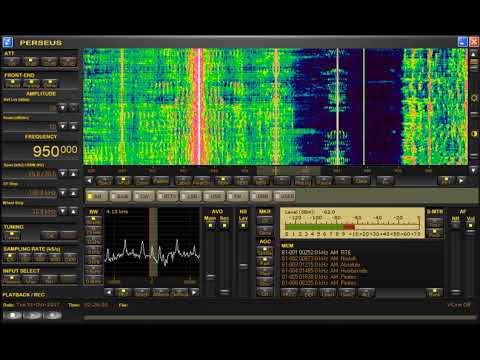Screen dimensions: 480x360
Task: Toggle the Presel front-end filter
Action: point(12,84)
